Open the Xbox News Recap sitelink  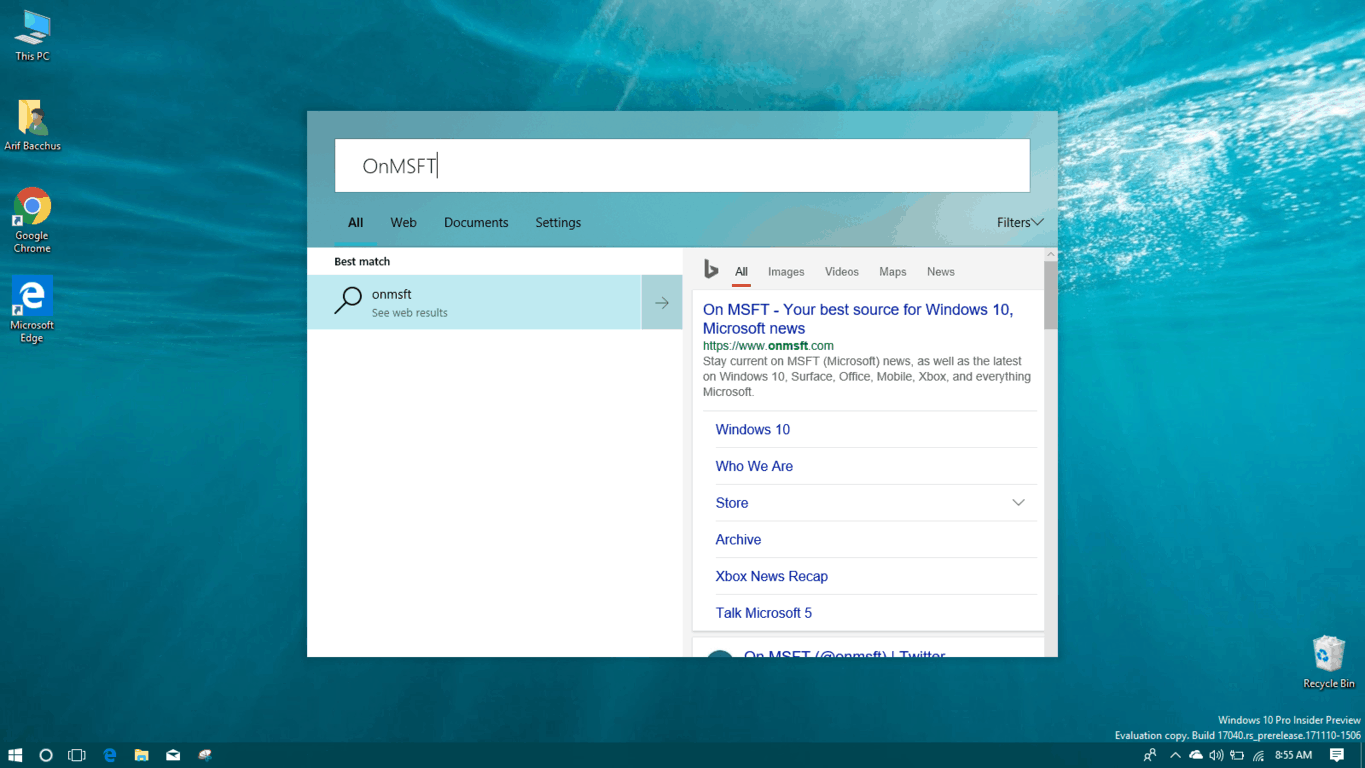772,576
